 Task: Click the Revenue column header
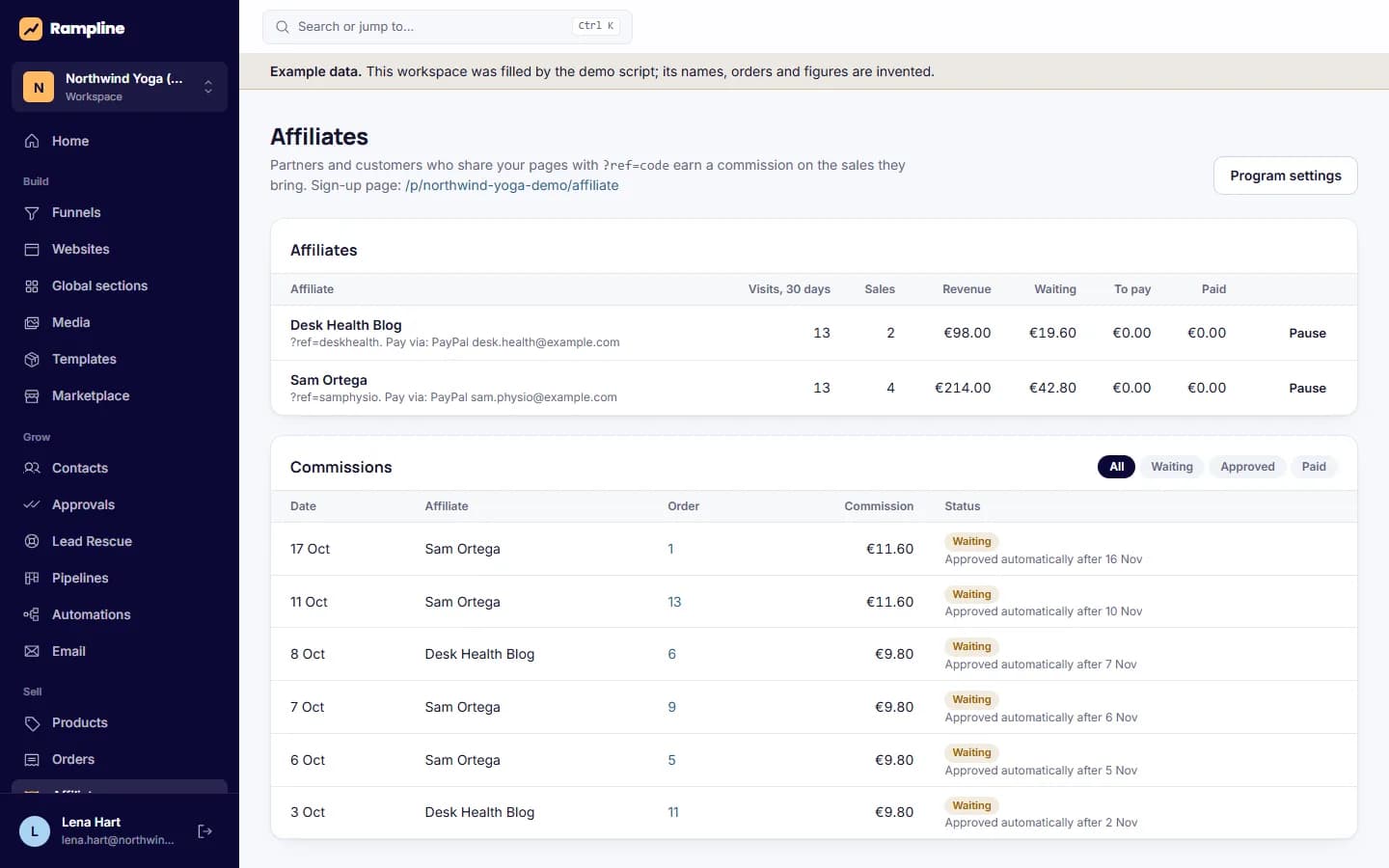967,289
